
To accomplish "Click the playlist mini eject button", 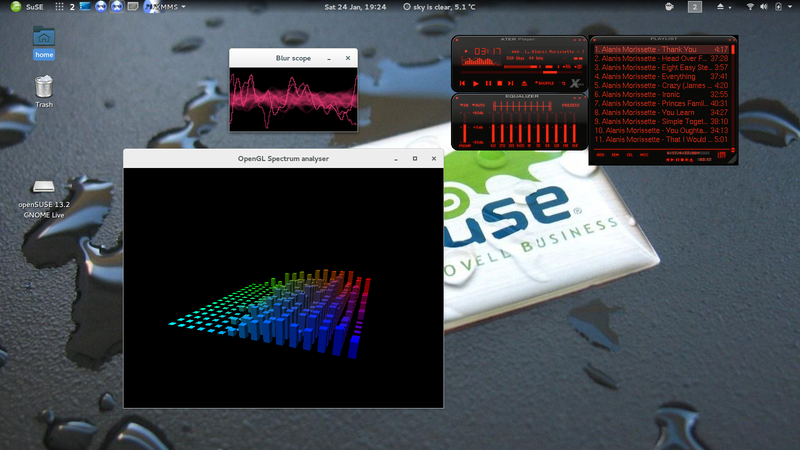I will (691, 160).
